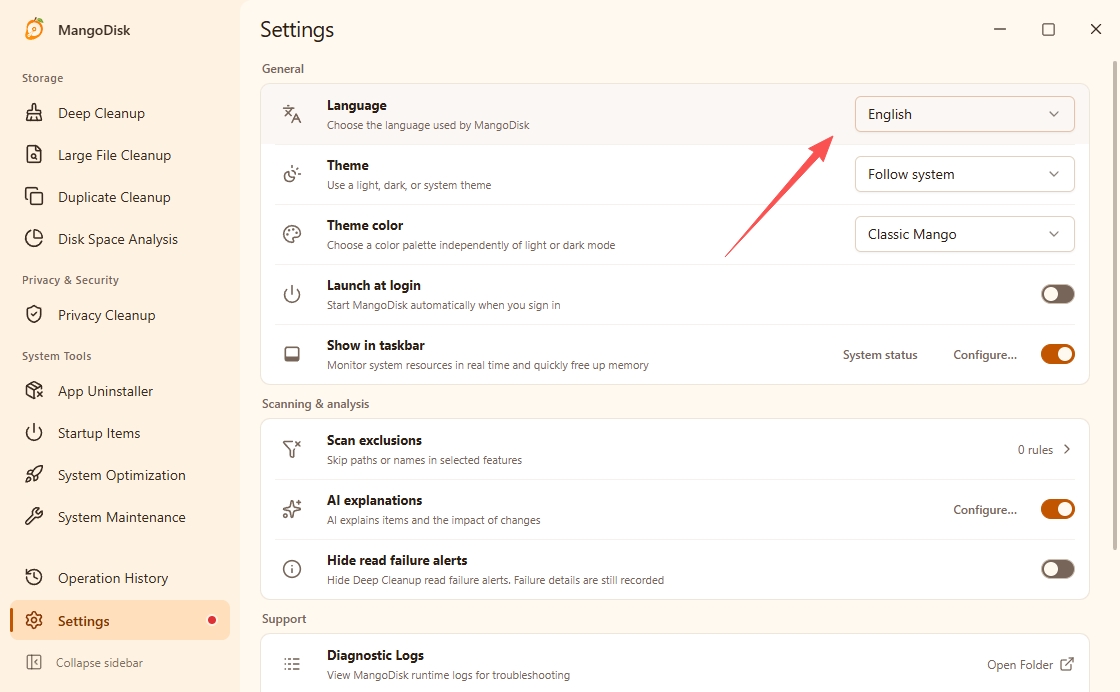The width and height of the screenshot is (1120, 692).
Task: Open Deep Cleanup from the sidebar
Action: [120, 113]
